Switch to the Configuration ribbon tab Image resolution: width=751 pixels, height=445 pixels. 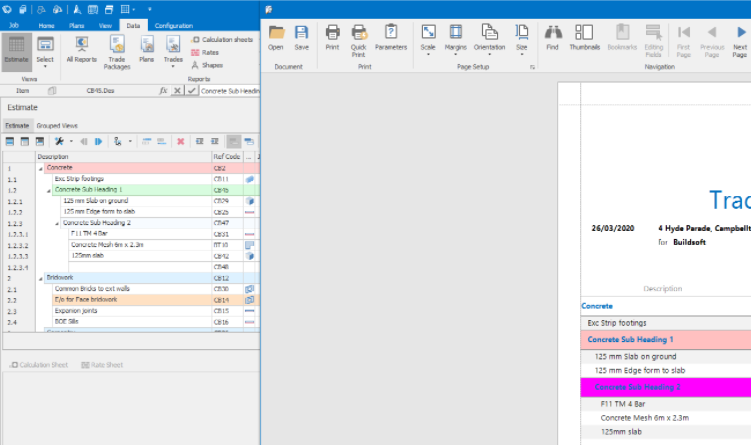173,25
